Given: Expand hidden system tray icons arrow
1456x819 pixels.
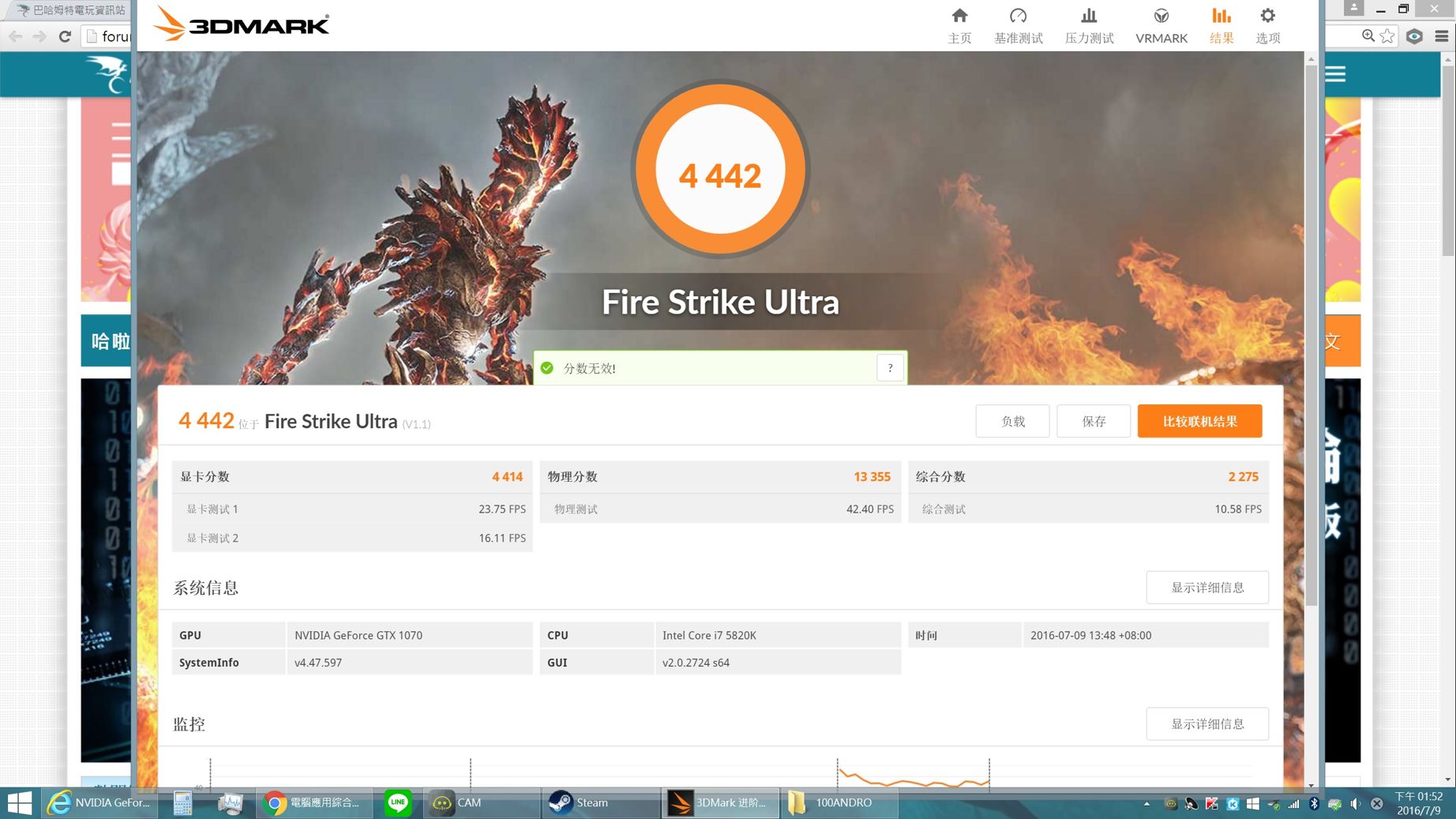Looking at the screenshot, I should pos(1146,804).
